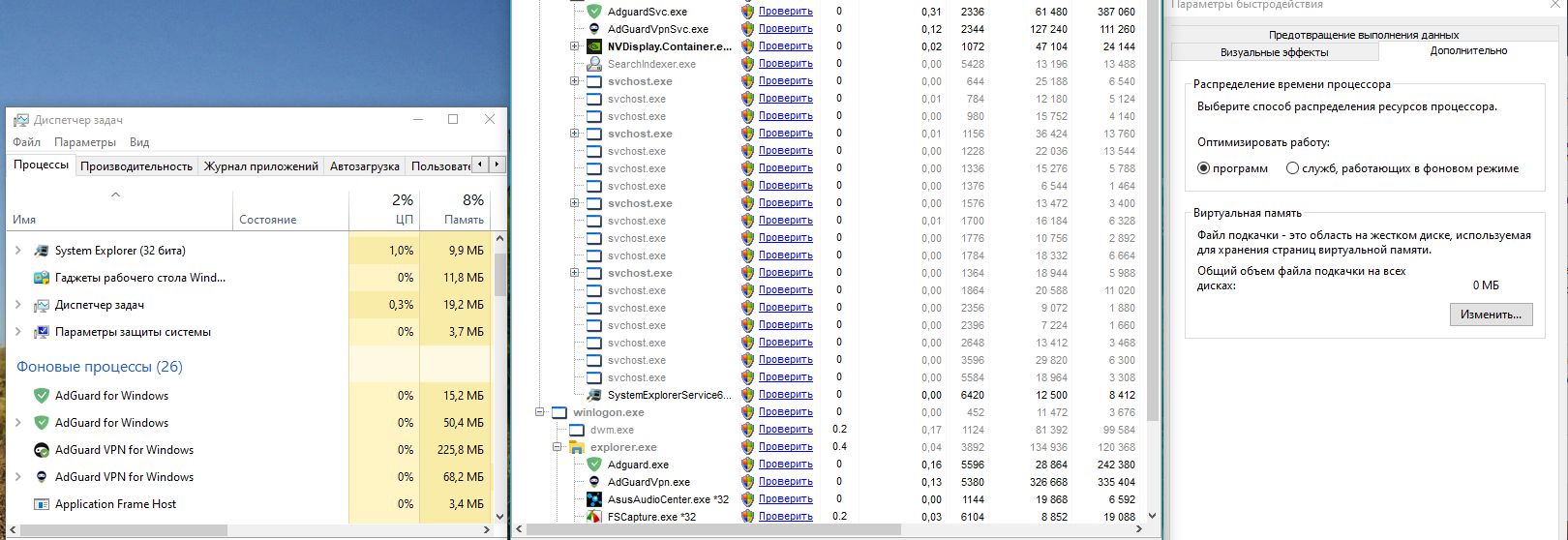Expand svchost.exe node with PID 1576
1568x540 pixels.
(x=575, y=203)
